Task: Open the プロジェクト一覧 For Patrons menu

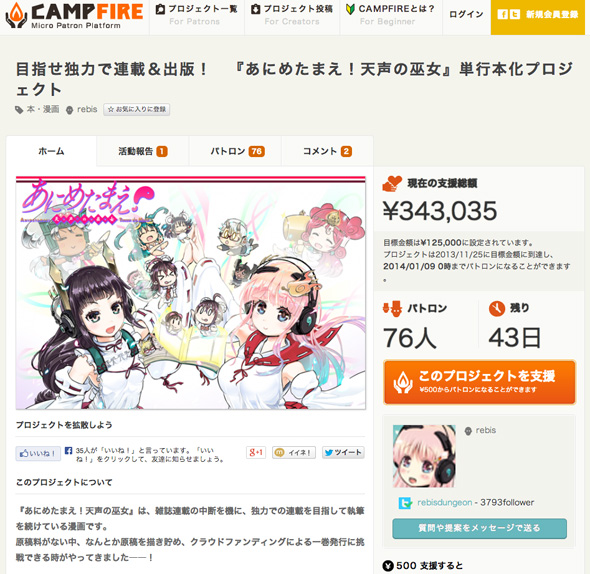Action: (197, 15)
